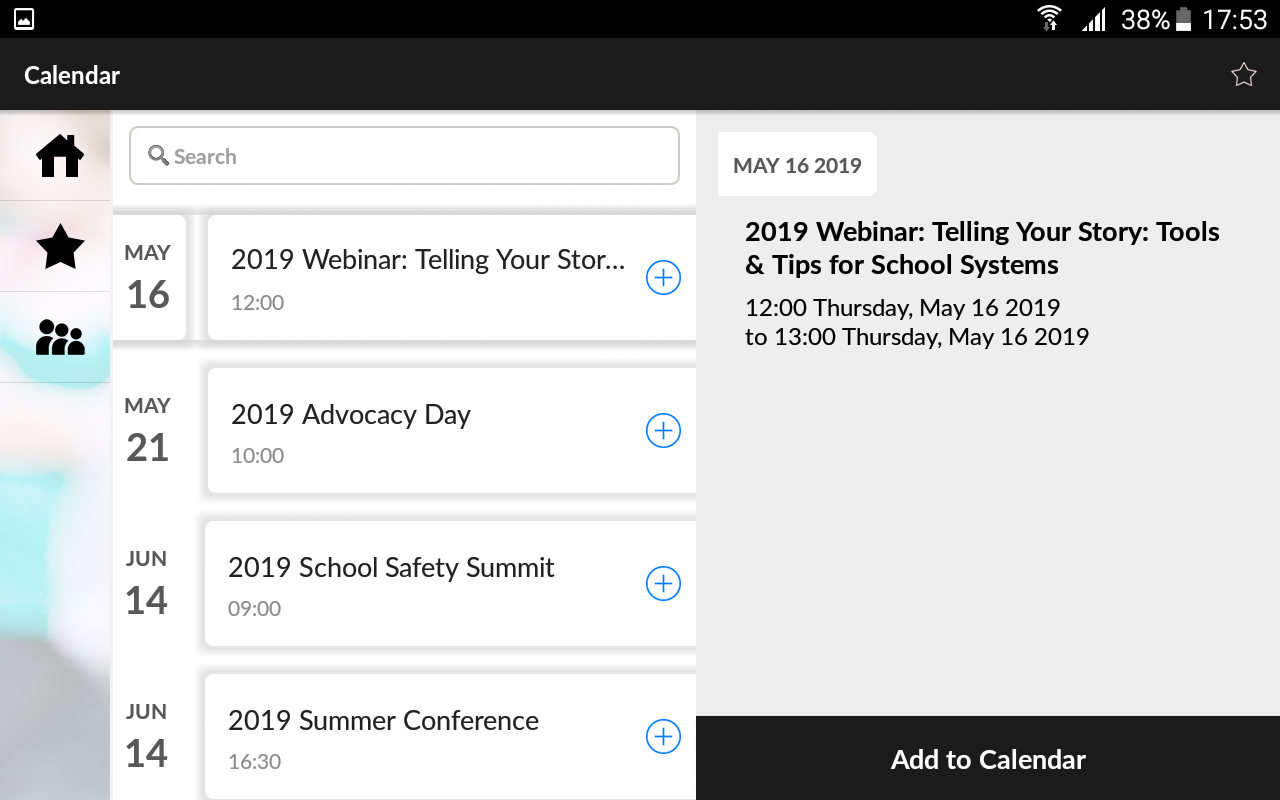This screenshot has width=1280, height=800.
Task: Open the People group sidebar icon
Action: point(60,338)
